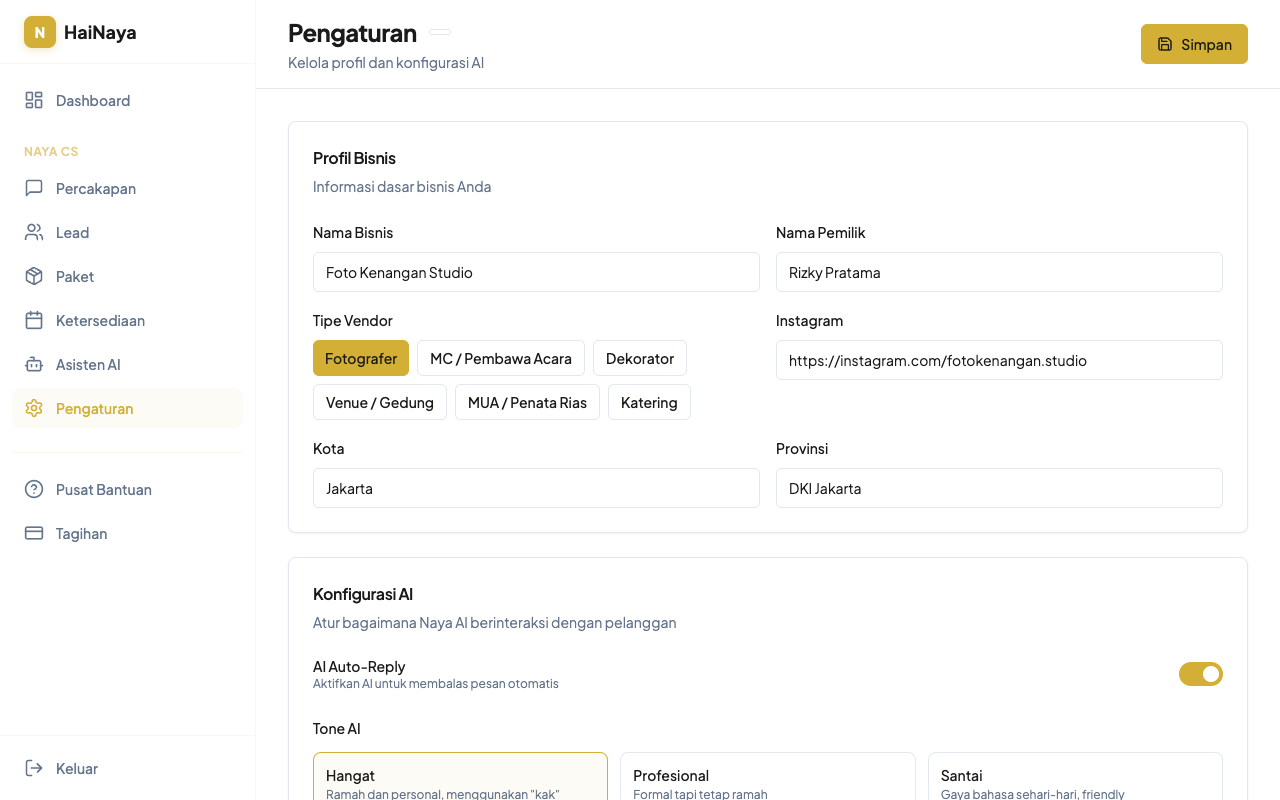Go to the Tagihan menu item
The image size is (1280, 800).
pos(82,533)
